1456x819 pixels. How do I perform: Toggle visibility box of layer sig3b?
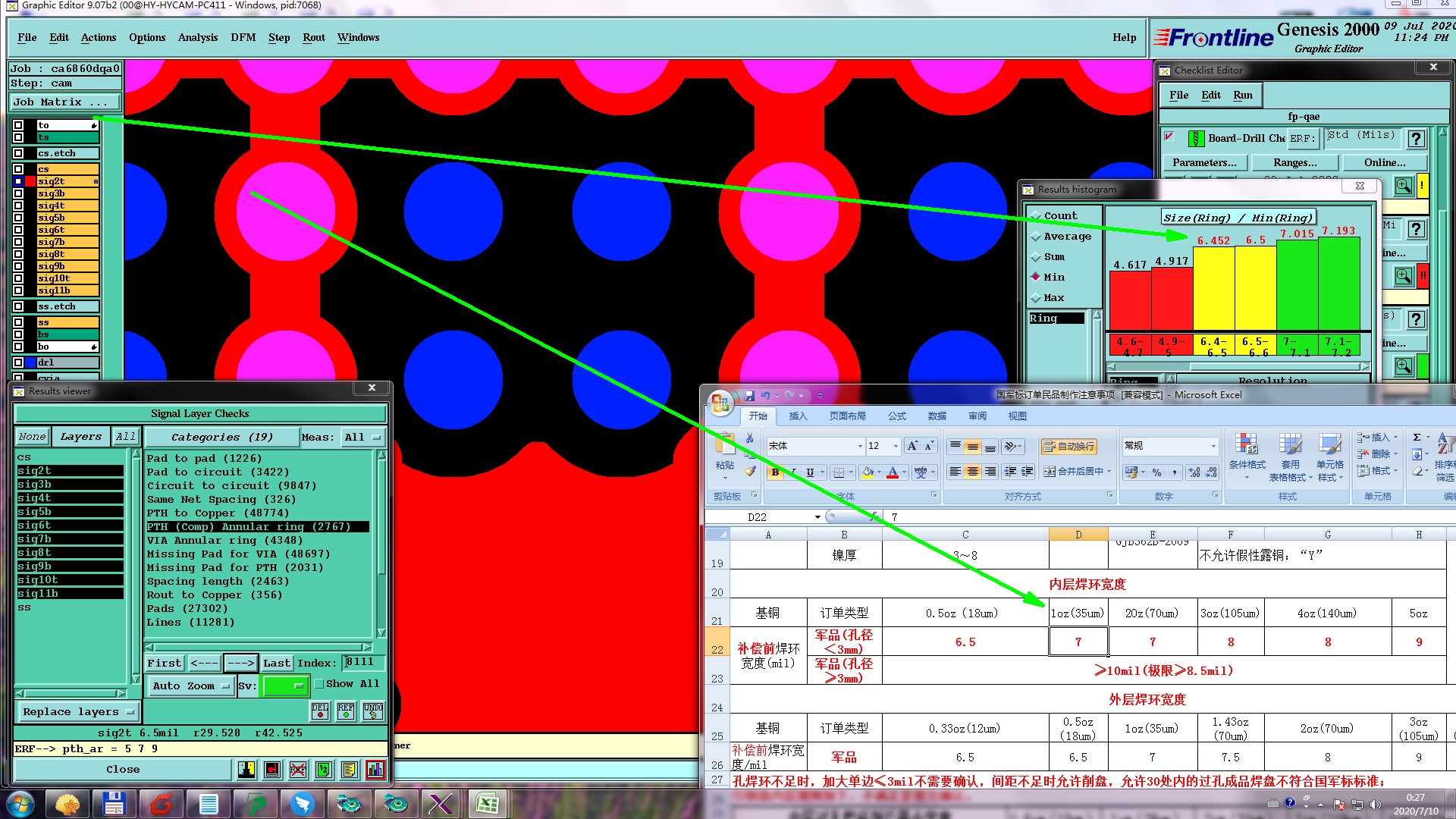point(18,193)
